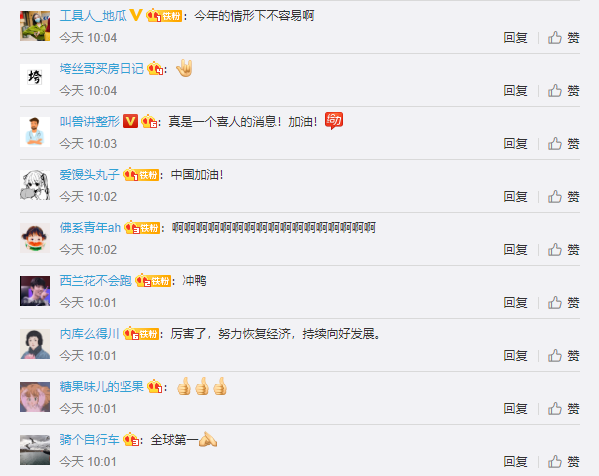Viewport: 599px width, 476px height.
Task: Click the avatar of 西兰花不会跑
Action: click(35, 291)
